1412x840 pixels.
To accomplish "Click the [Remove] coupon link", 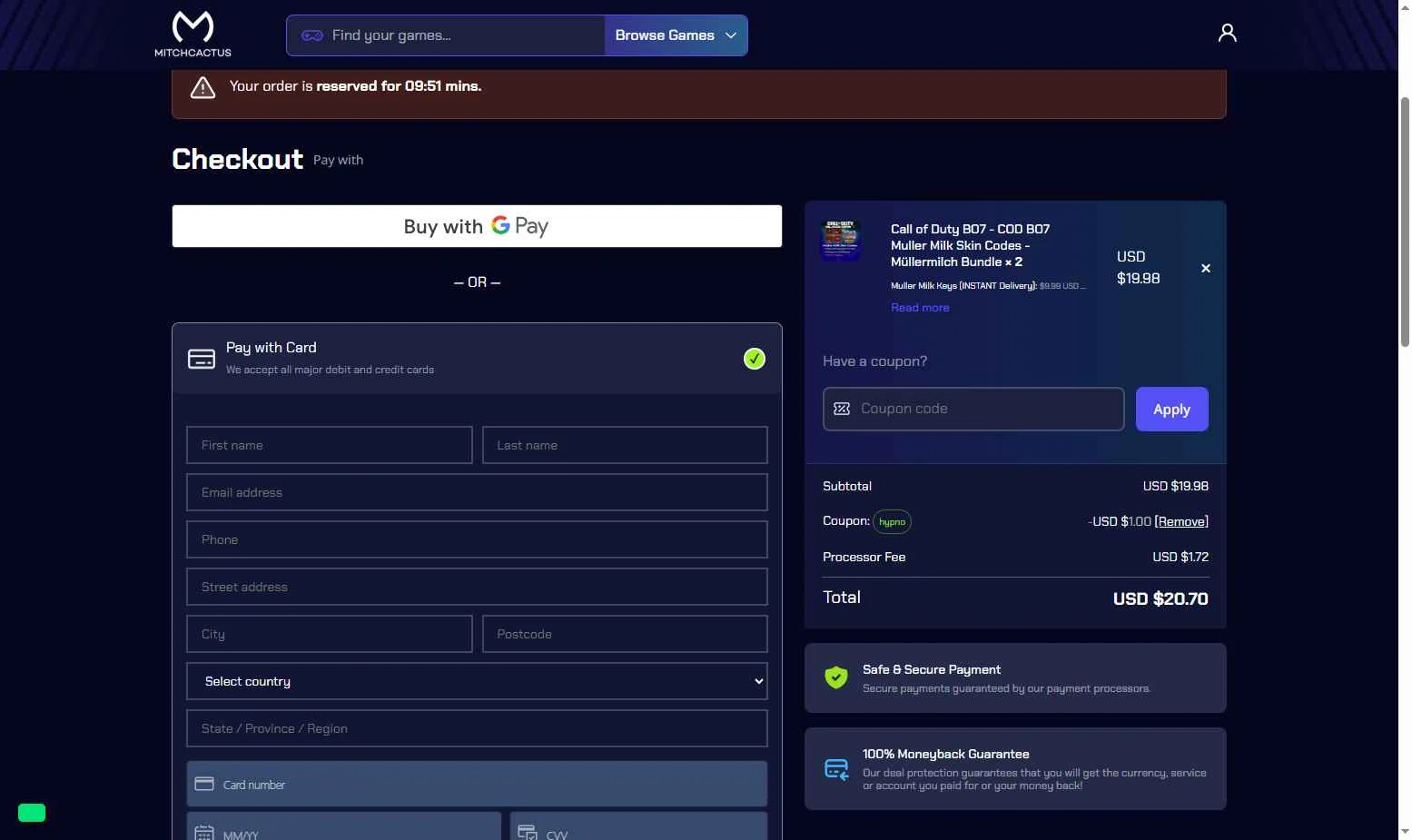I will click(1181, 521).
